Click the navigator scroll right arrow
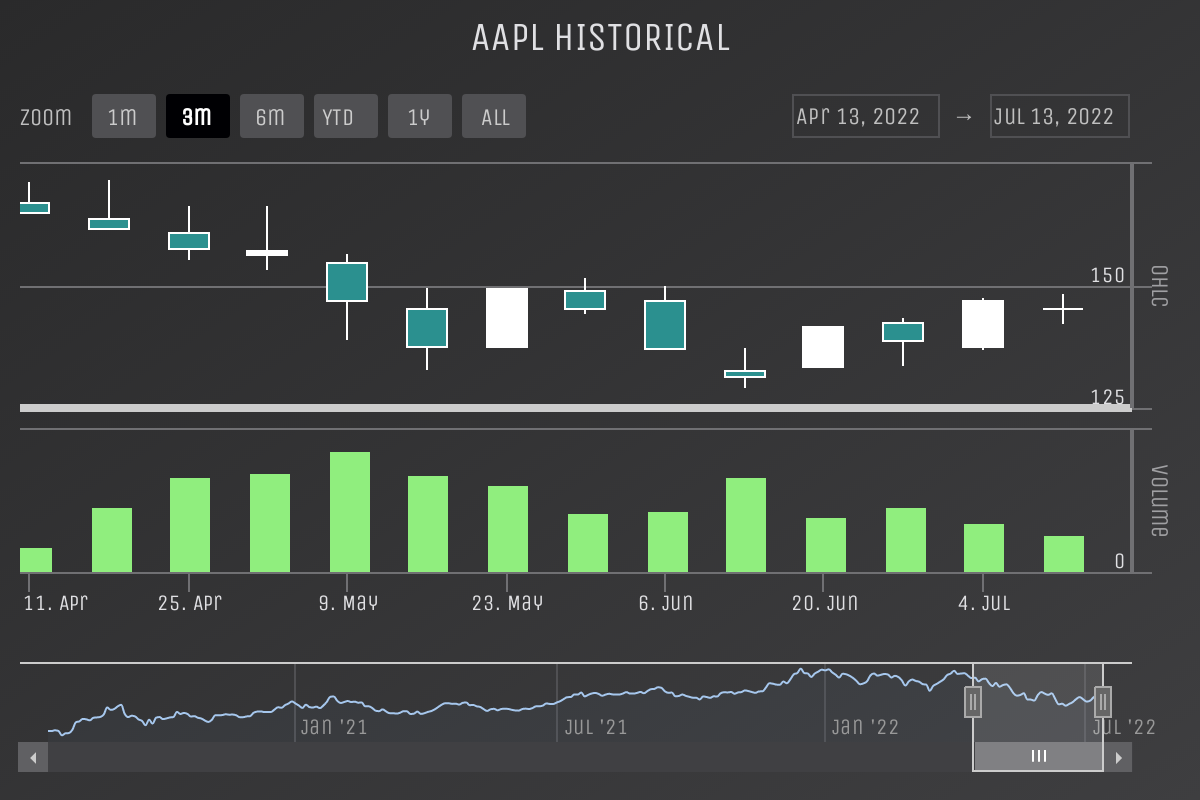The height and width of the screenshot is (800, 1200). coord(1118,757)
